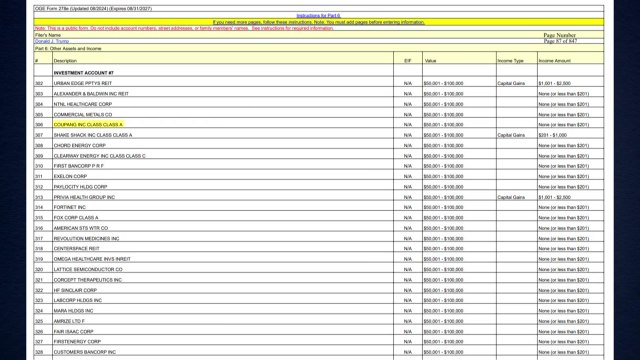Click 'Capital Gains' in the Privia Health row
The image size is (640, 360).
[511, 197]
